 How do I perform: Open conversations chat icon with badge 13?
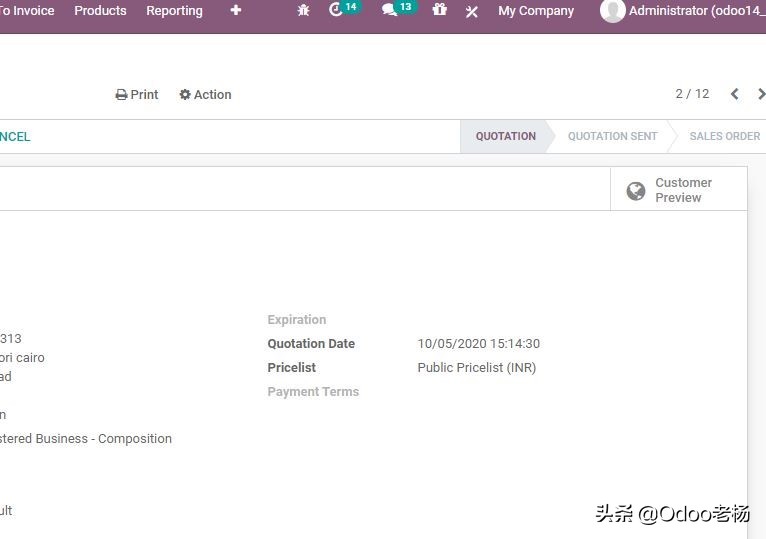398,9
